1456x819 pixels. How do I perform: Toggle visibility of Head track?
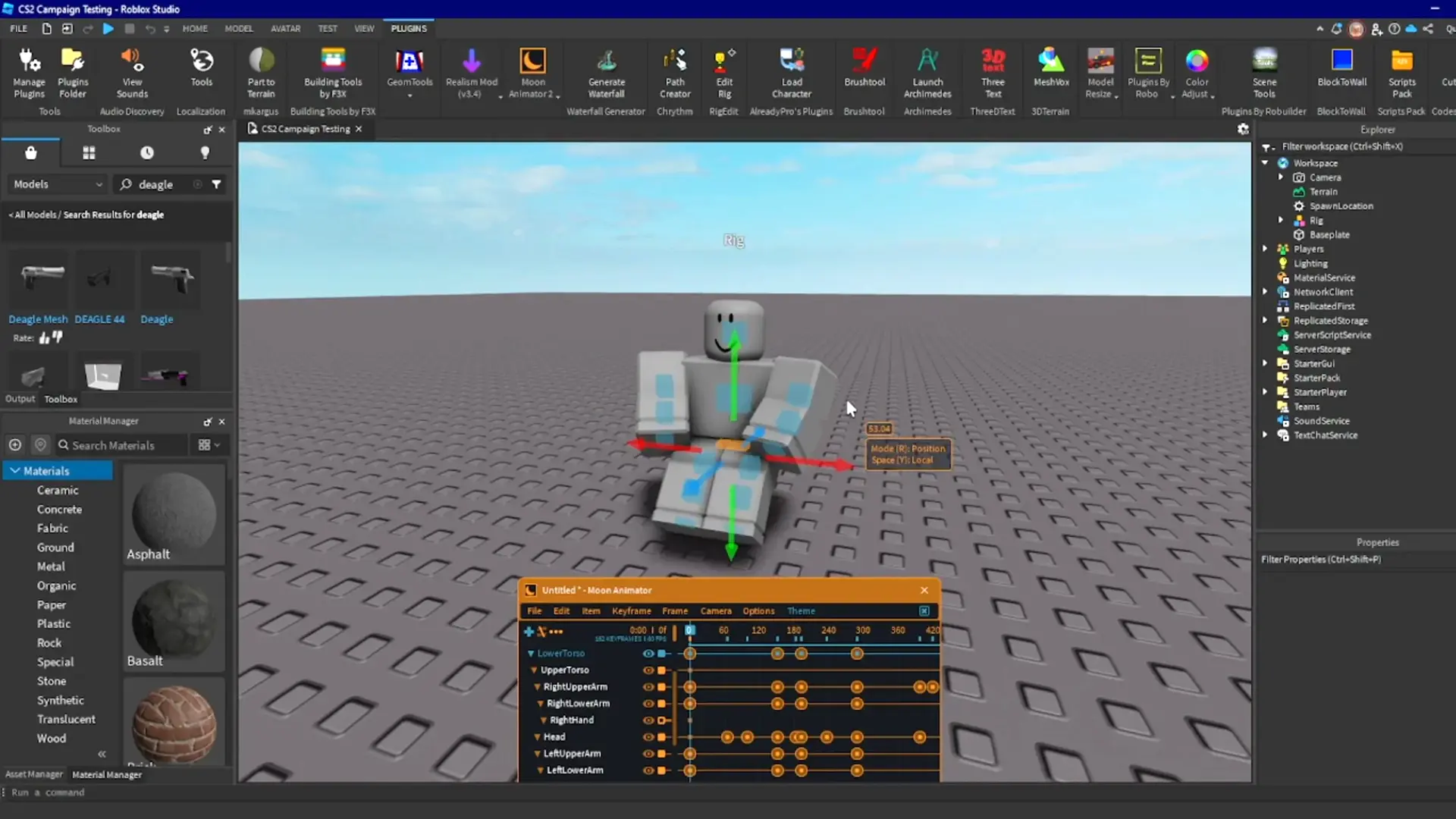click(x=648, y=737)
